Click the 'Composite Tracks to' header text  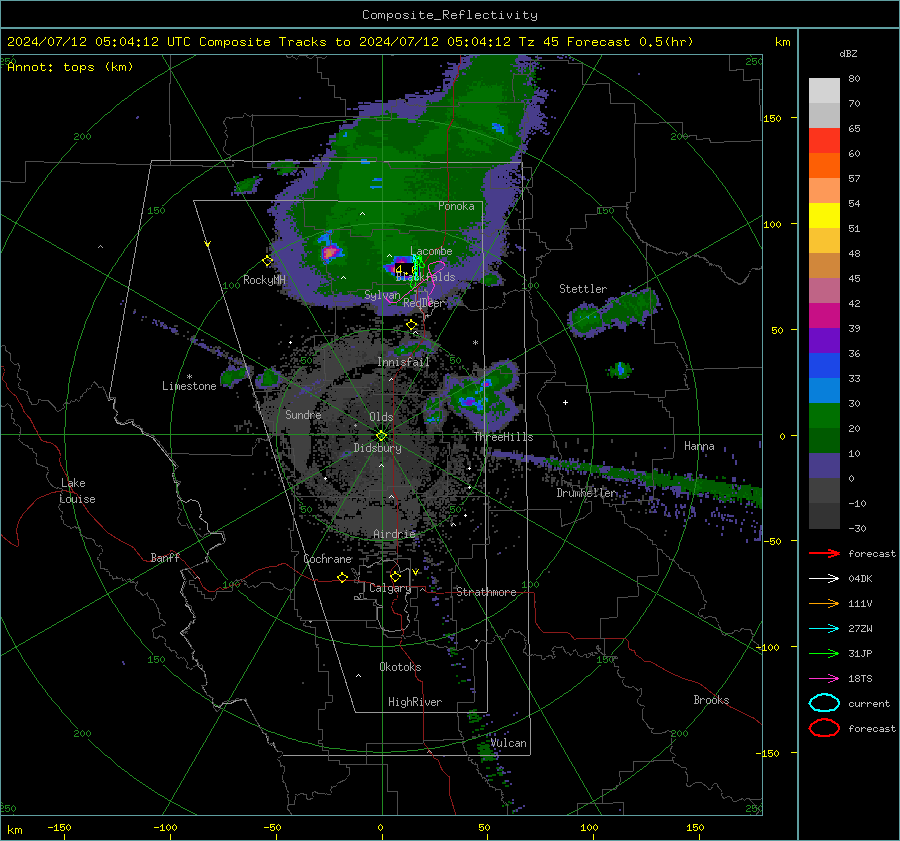pyautogui.click(x=274, y=42)
